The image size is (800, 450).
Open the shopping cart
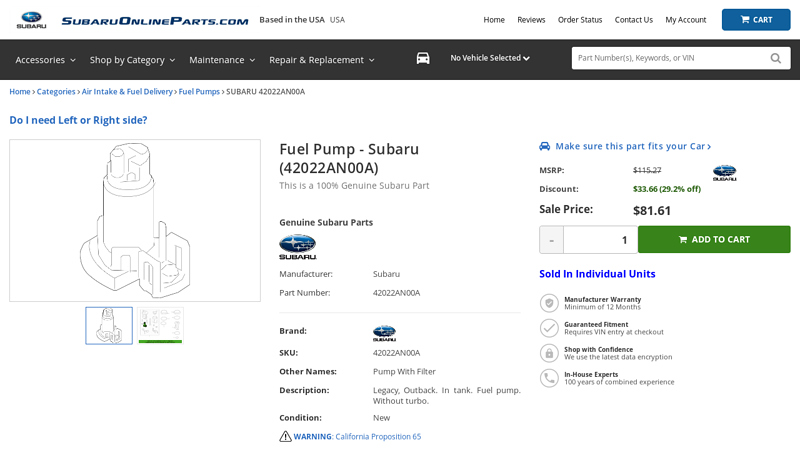point(756,19)
